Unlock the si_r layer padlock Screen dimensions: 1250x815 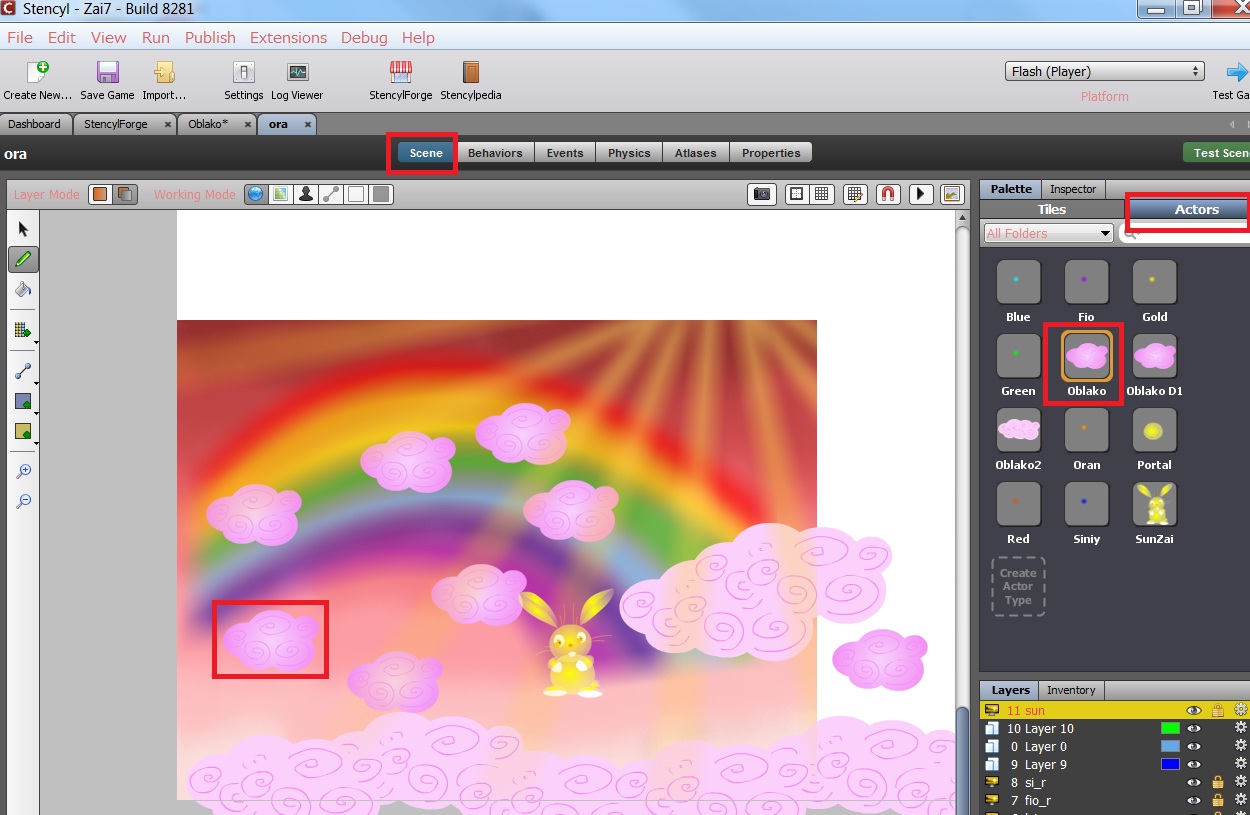[1218, 782]
